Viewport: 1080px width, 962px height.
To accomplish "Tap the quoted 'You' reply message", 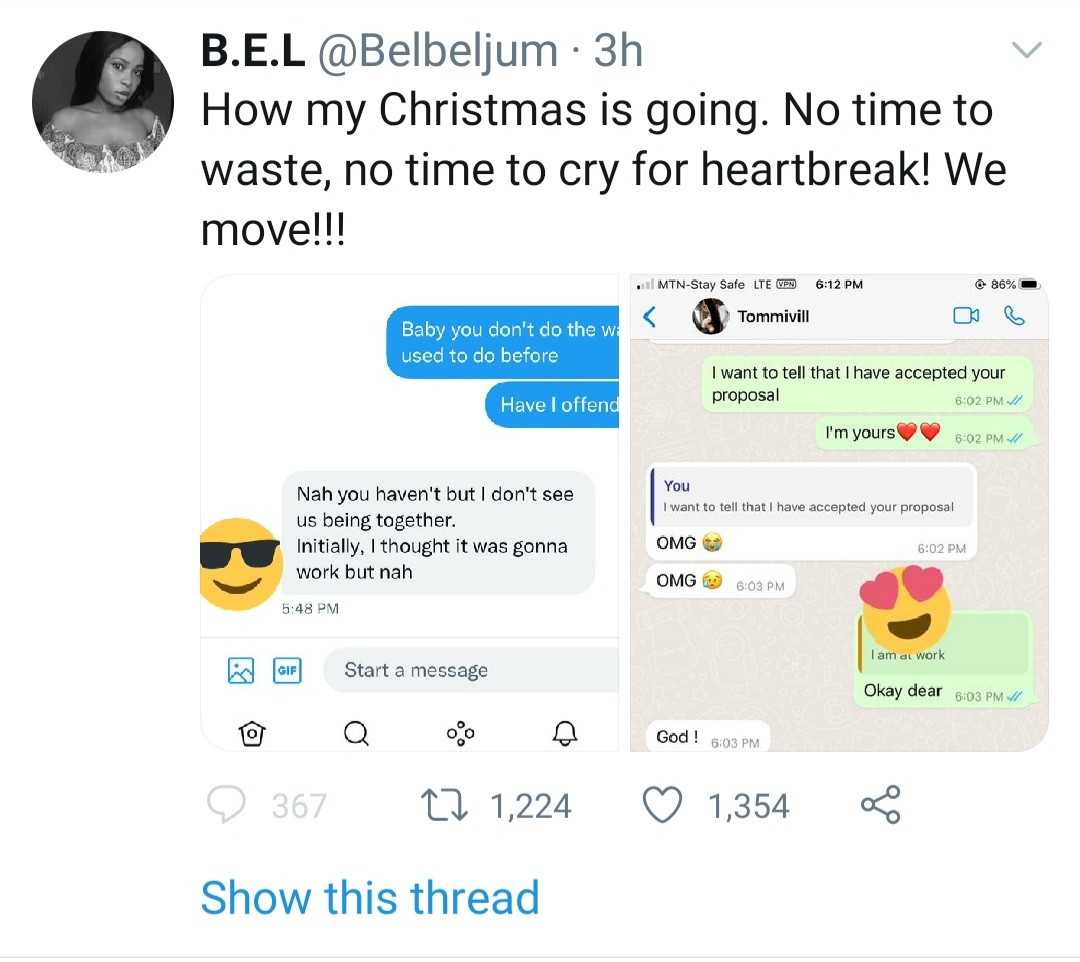I will coord(809,496).
